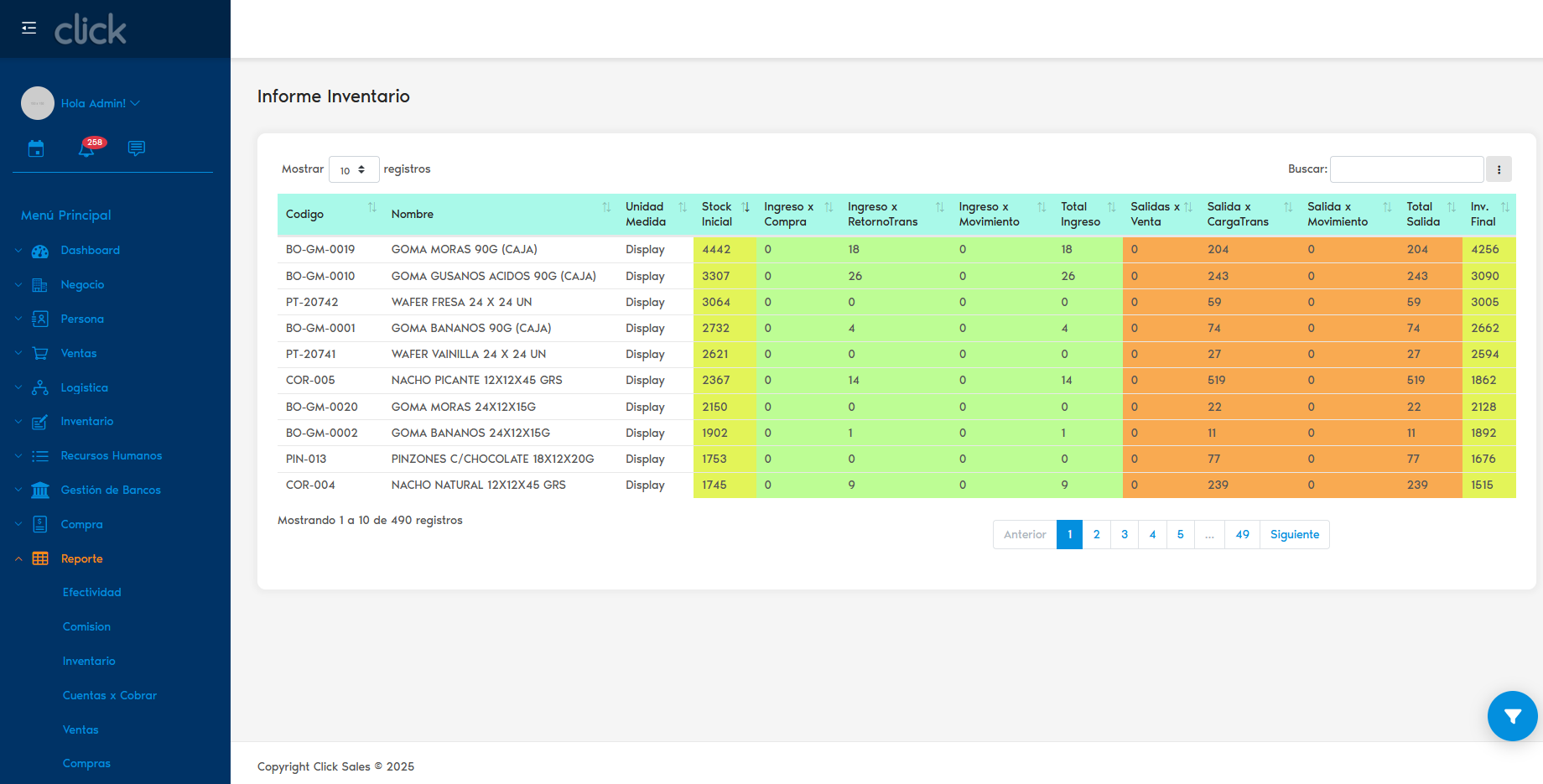Focus the Buscar search input field

[x=1406, y=169]
